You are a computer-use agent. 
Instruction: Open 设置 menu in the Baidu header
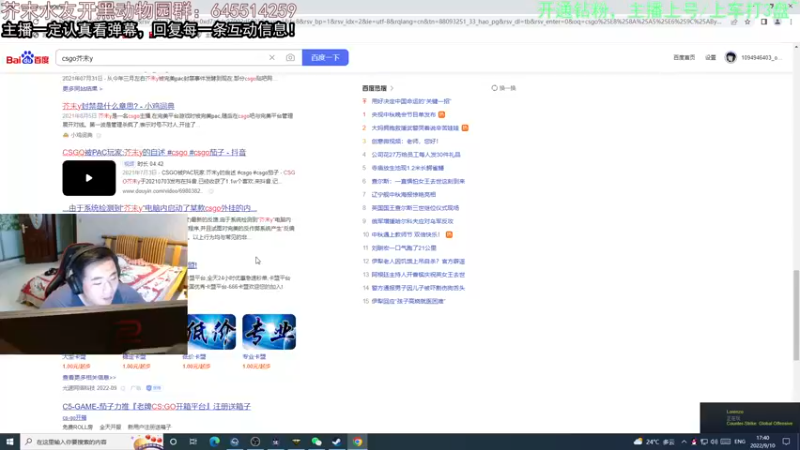pyautogui.click(x=711, y=58)
